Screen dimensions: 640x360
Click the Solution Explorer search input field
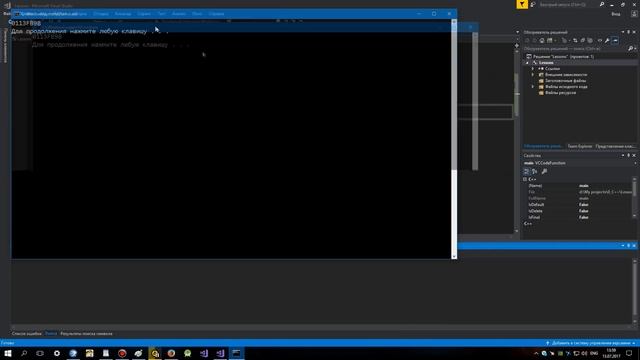pyautogui.click(x=575, y=49)
